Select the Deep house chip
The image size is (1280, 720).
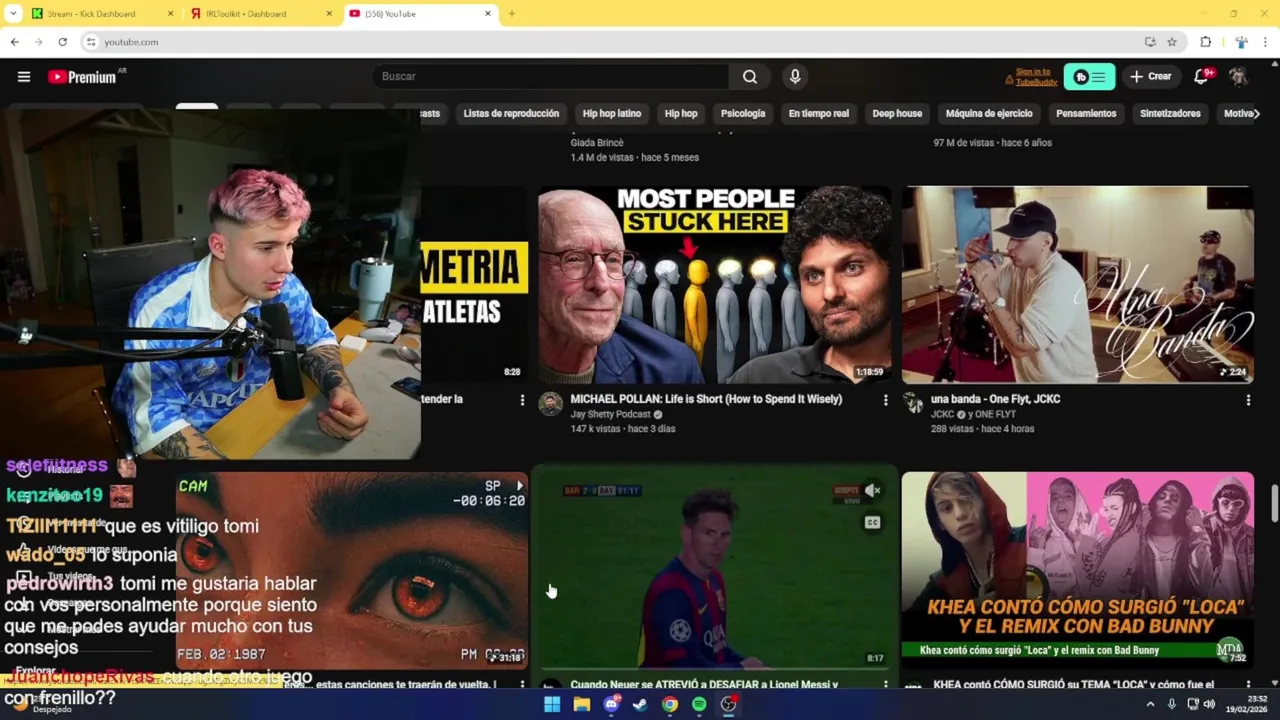[897, 114]
